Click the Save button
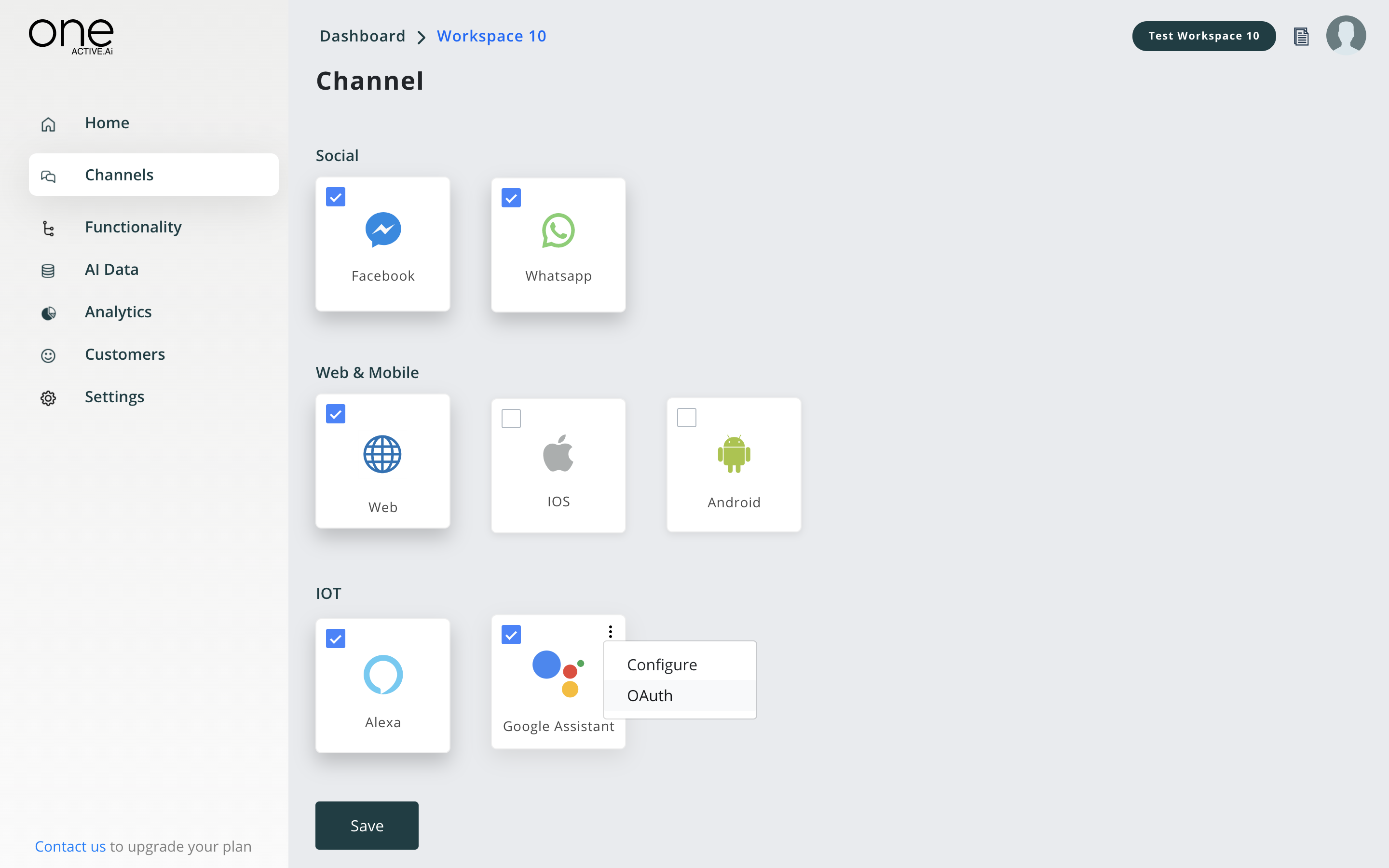 (x=367, y=826)
